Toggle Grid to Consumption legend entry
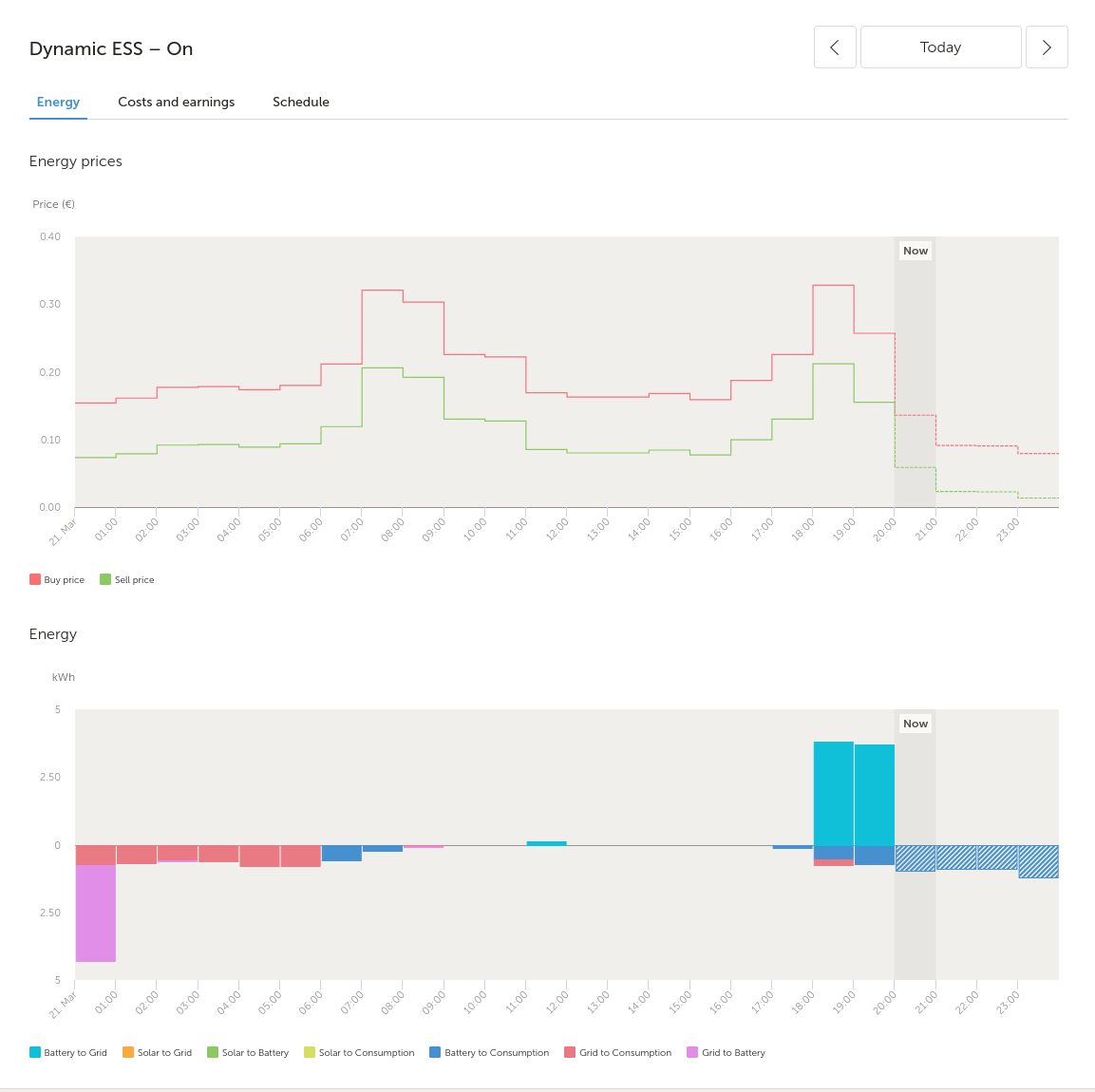 [618, 1052]
